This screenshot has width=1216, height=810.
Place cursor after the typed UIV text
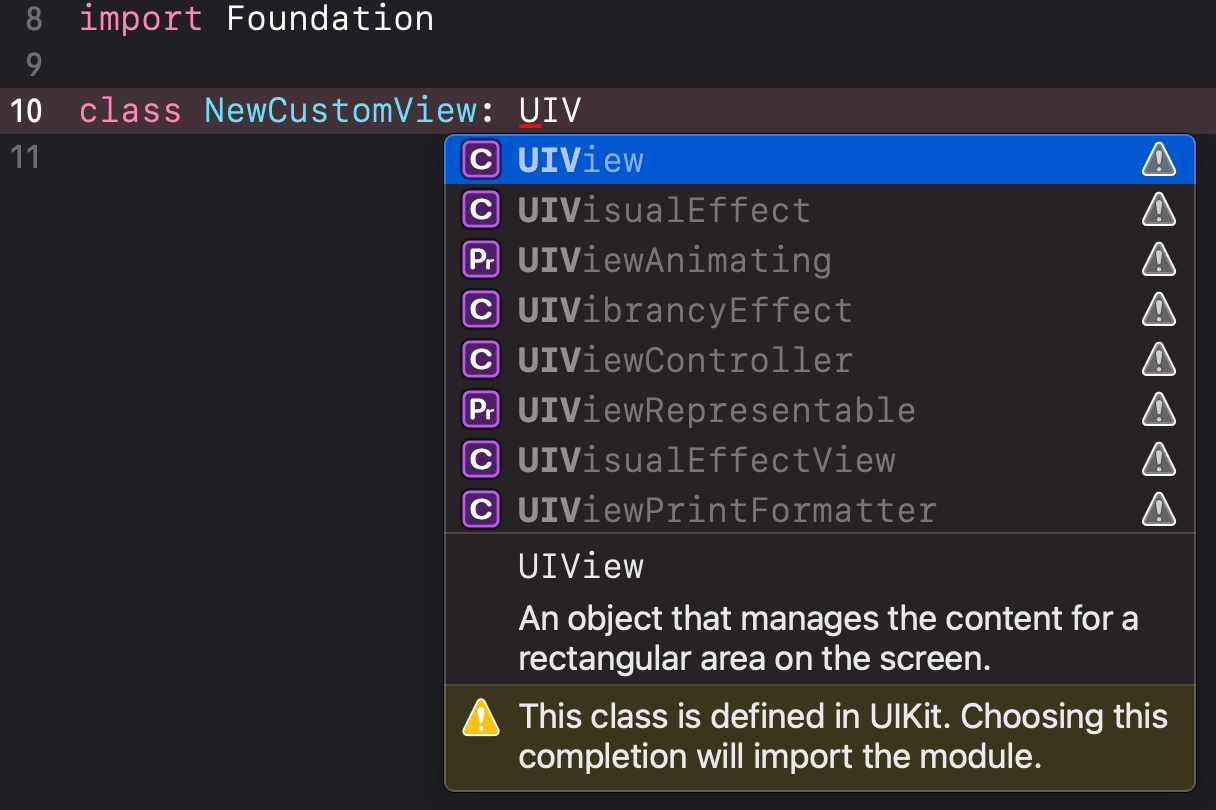tap(582, 110)
